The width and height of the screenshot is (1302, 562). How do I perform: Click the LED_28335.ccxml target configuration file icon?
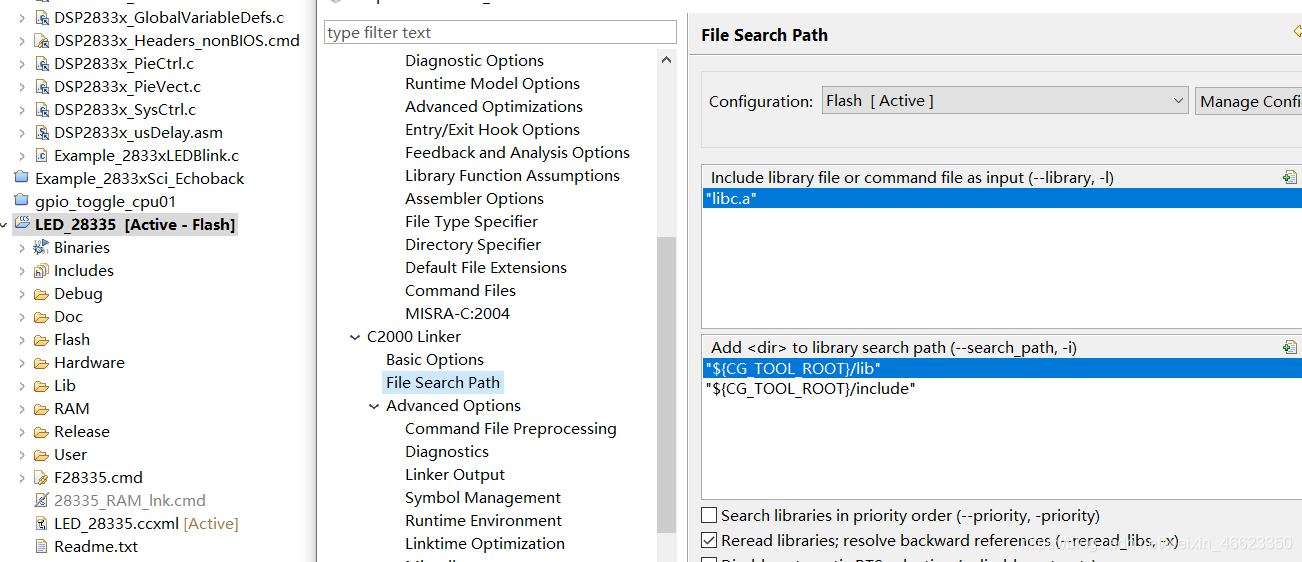[x=41, y=523]
